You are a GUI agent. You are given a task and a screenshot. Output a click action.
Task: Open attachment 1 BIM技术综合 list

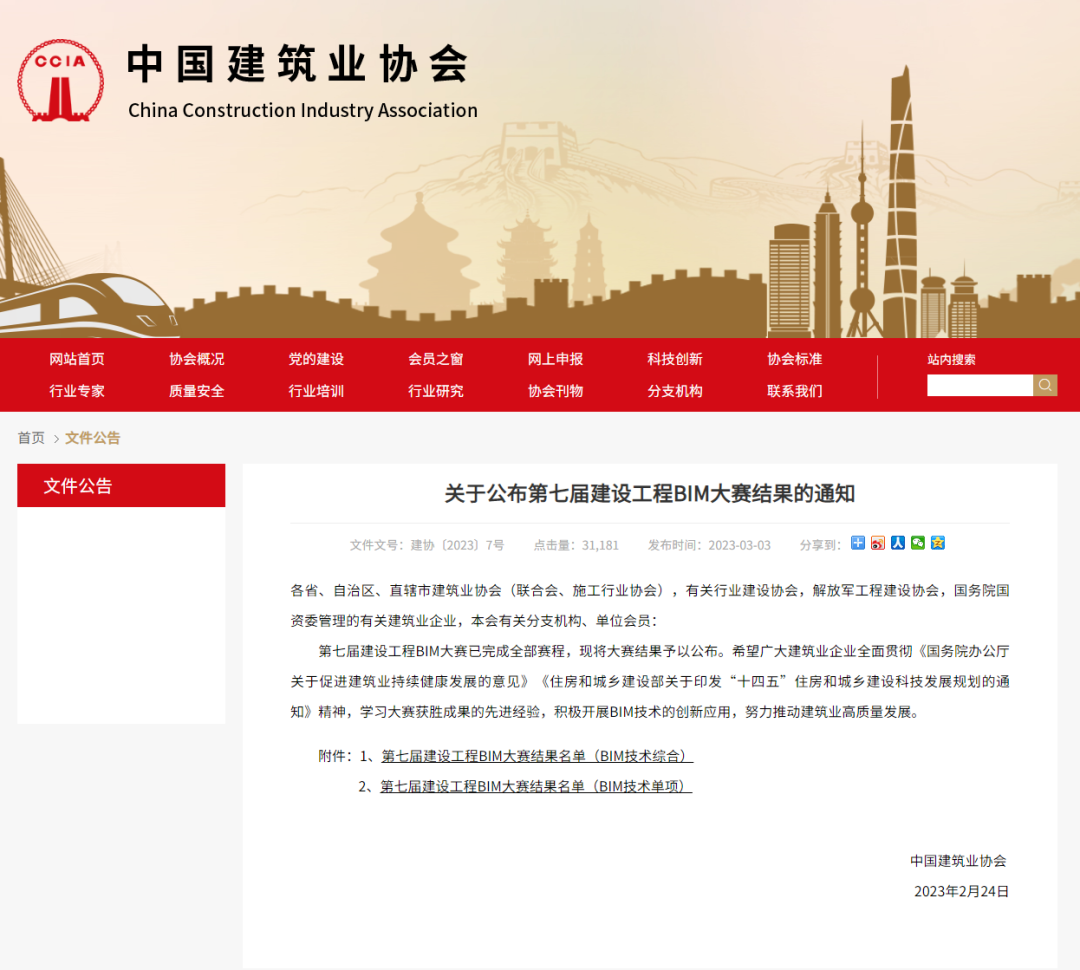(537, 756)
